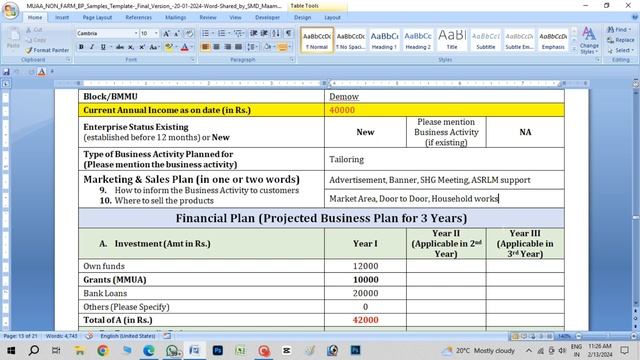Open Windows Start menu
640x360 pixels.
tap(11, 350)
